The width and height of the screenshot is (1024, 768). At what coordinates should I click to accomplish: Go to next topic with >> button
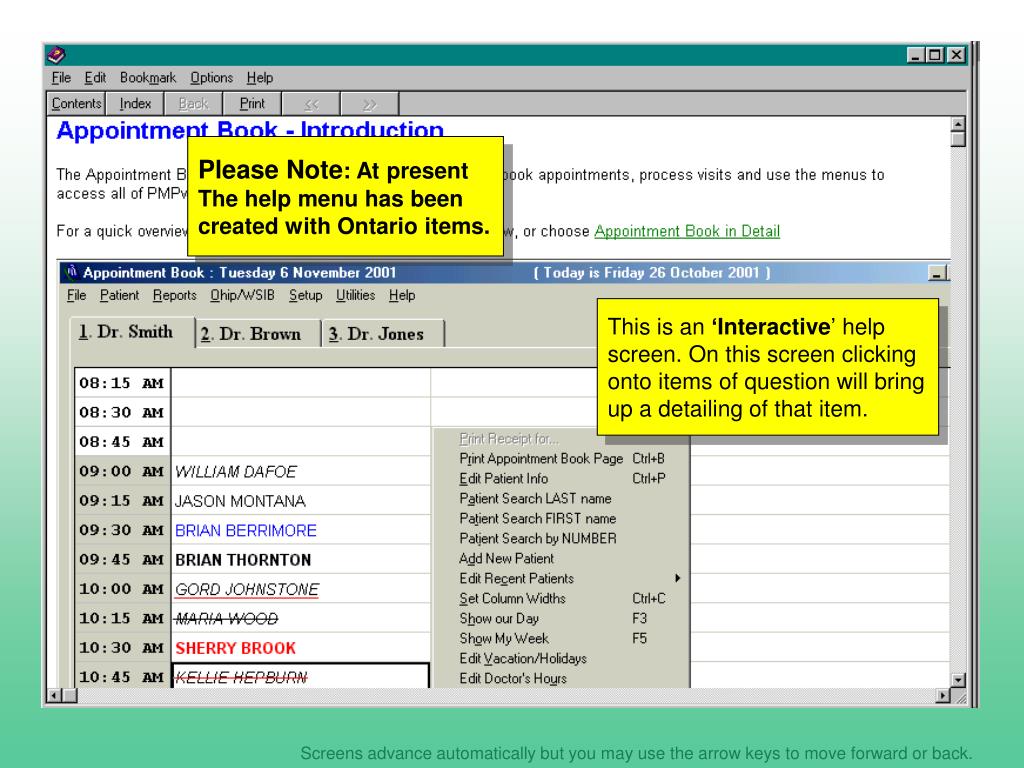(x=370, y=103)
